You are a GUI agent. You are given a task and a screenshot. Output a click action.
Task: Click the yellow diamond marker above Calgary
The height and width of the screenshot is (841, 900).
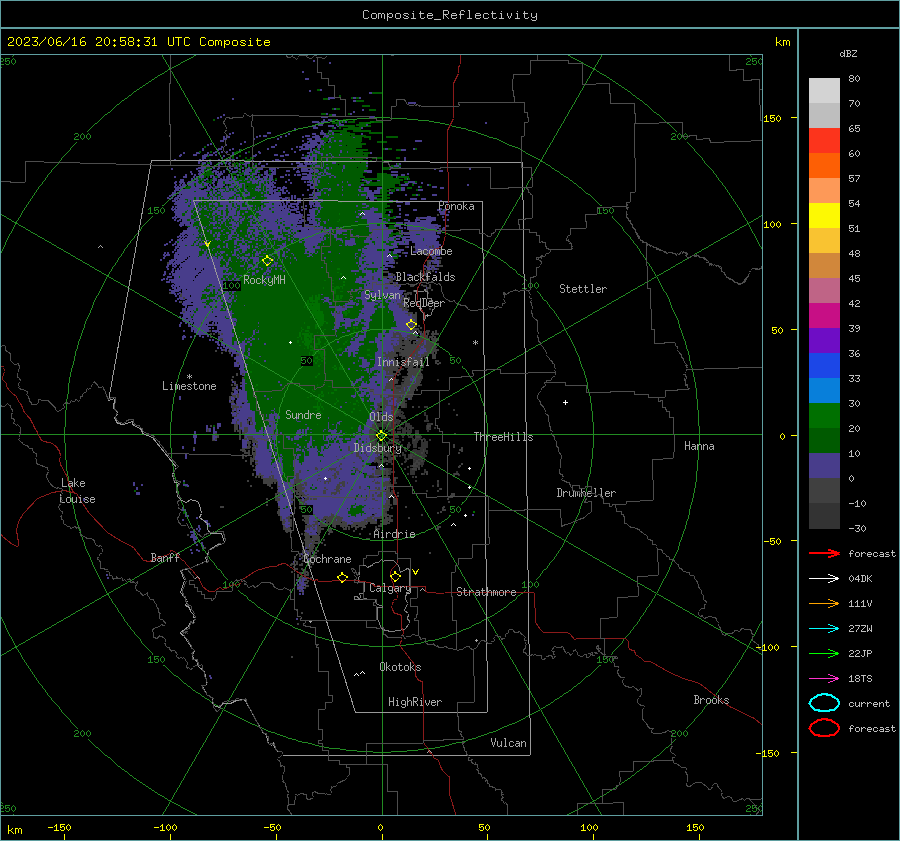[x=395, y=576]
